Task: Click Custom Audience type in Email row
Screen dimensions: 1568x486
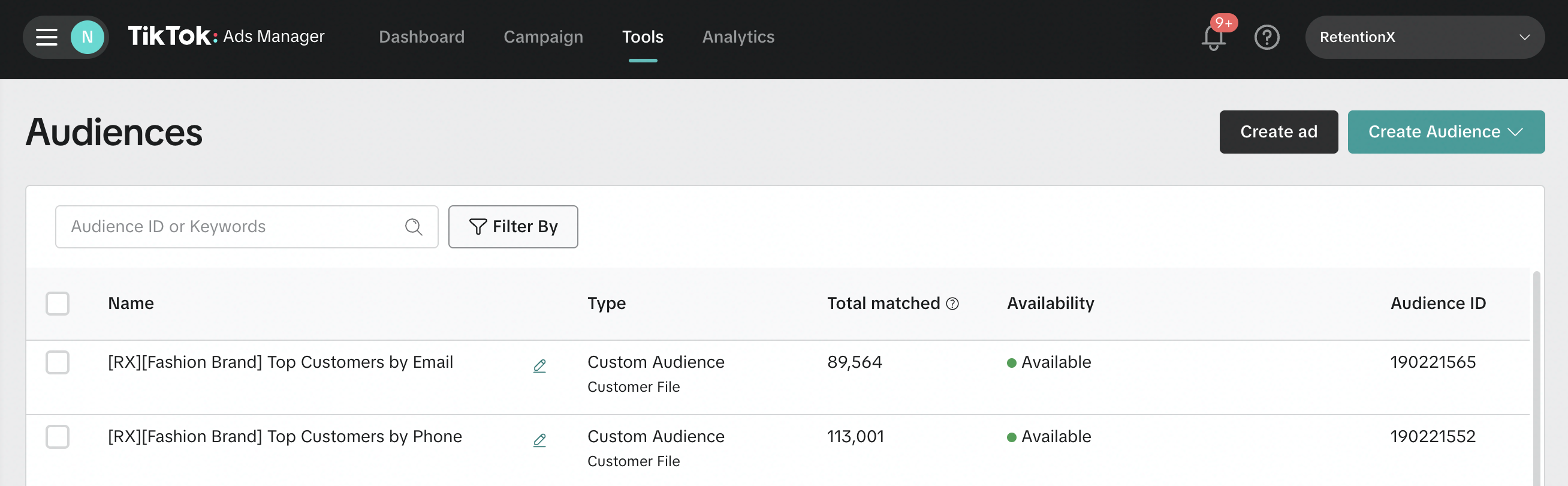Action: coord(656,362)
